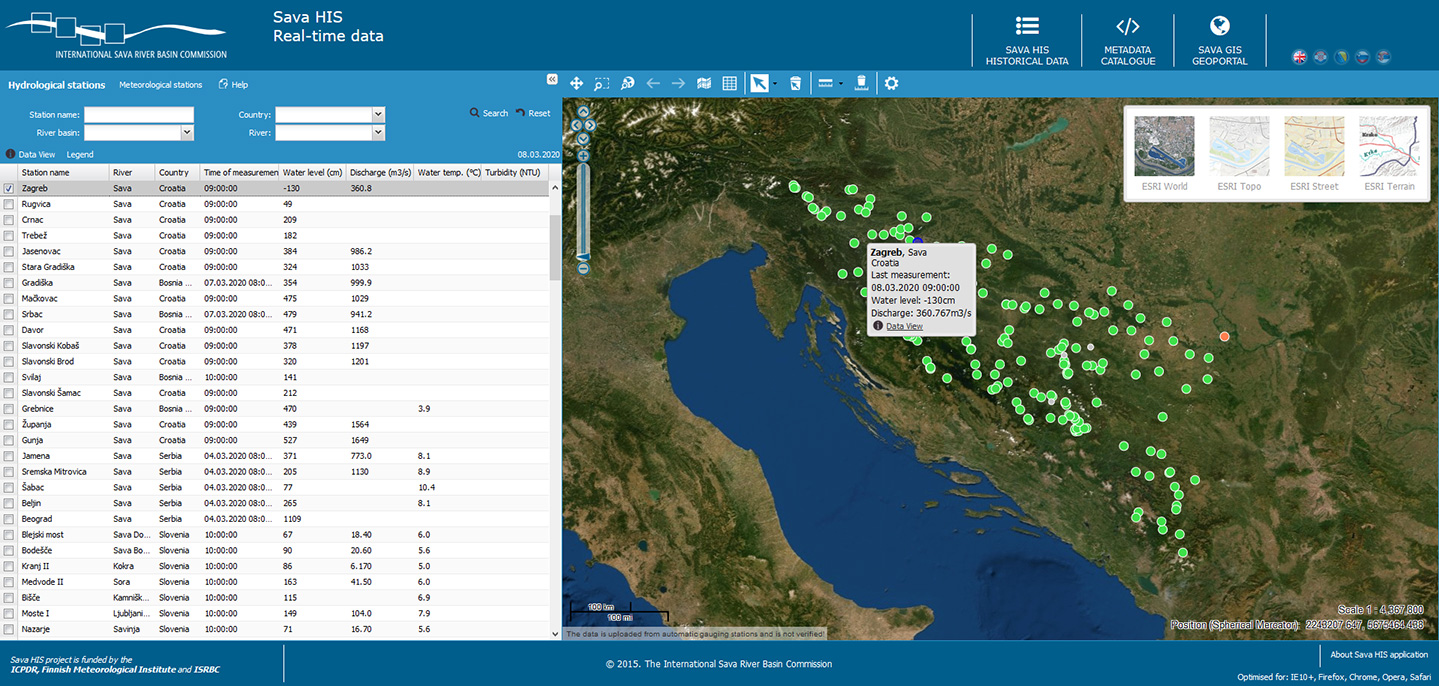Screen dimensions: 1439x686
Task: Check the Slavonski Brod checkbox
Action: (9, 361)
